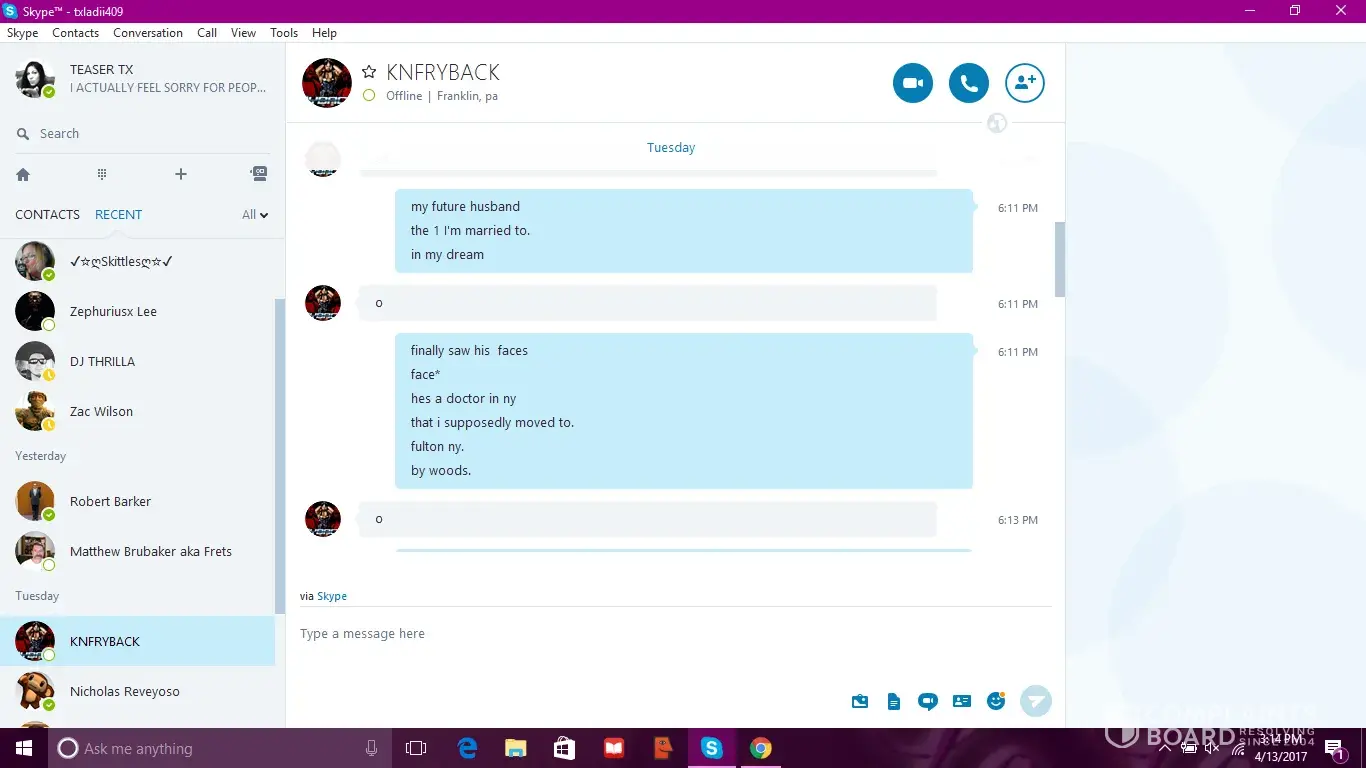The image size is (1366, 768).
Task: Select the KNFRYBACK conversation in the list
Action: pos(137,641)
